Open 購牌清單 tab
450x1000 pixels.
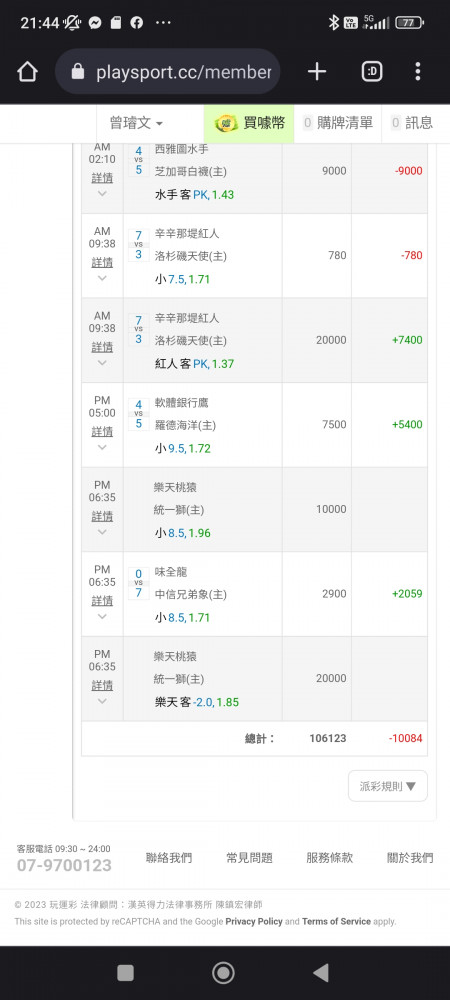(338, 123)
